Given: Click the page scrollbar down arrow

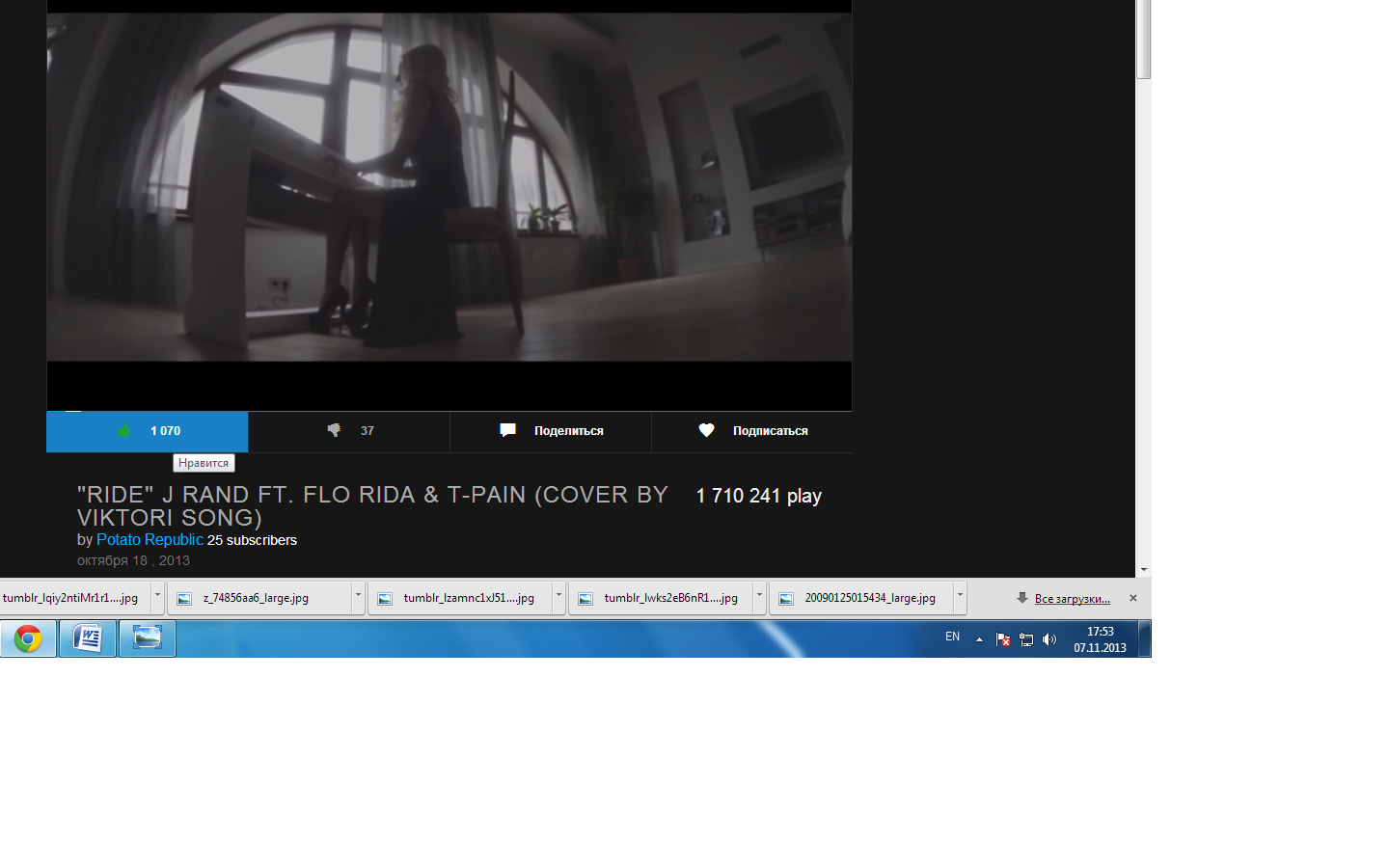Looking at the screenshot, I should point(1143,570).
